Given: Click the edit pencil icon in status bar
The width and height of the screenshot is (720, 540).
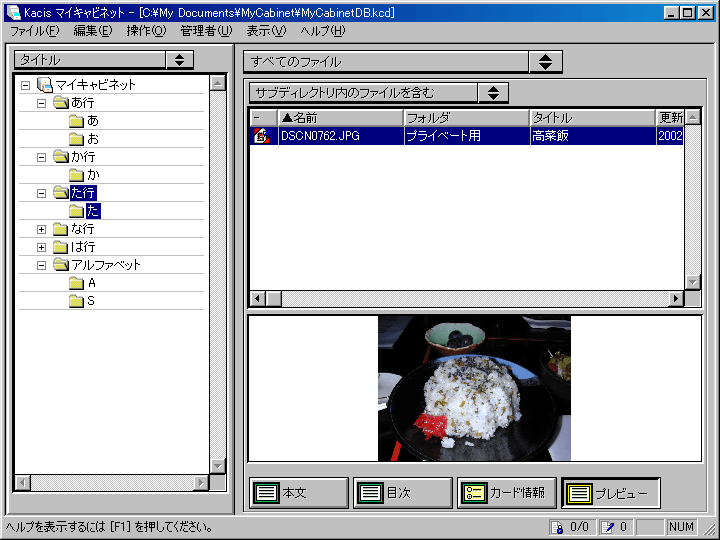Looking at the screenshot, I should (608, 527).
